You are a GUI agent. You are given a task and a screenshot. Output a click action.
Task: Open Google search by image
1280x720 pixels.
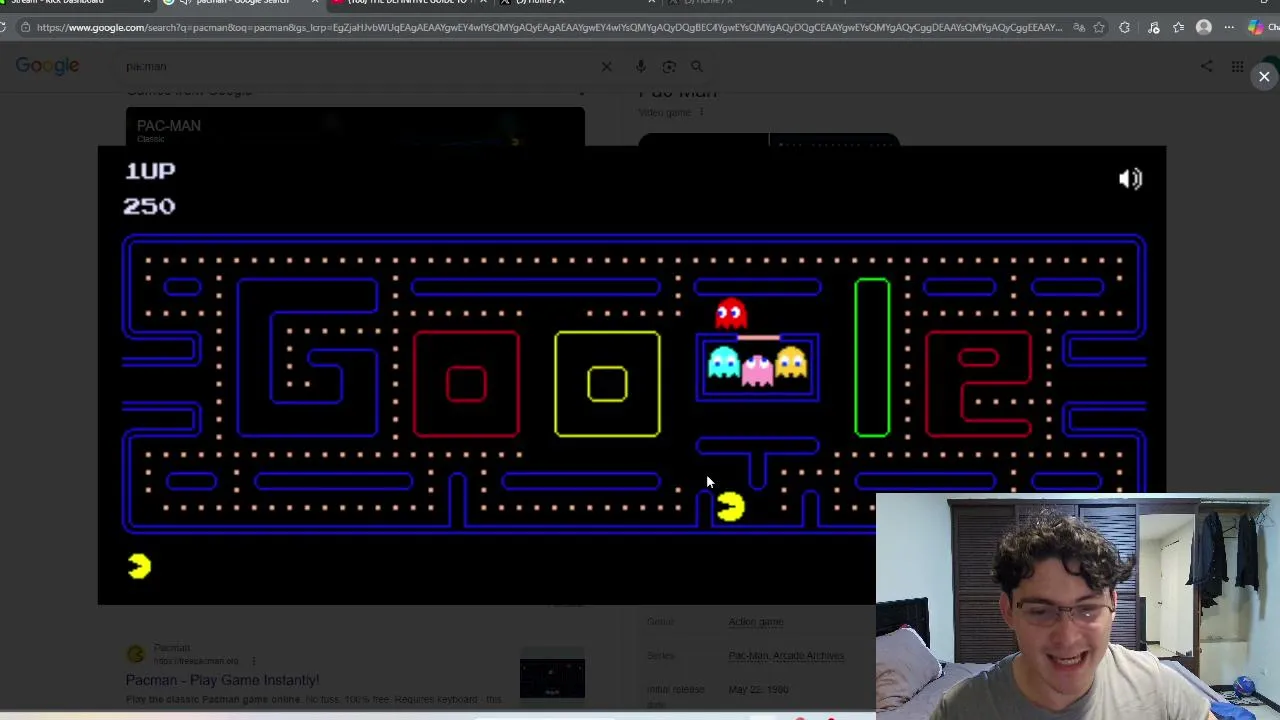pyautogui.click(x=669, y=66)
